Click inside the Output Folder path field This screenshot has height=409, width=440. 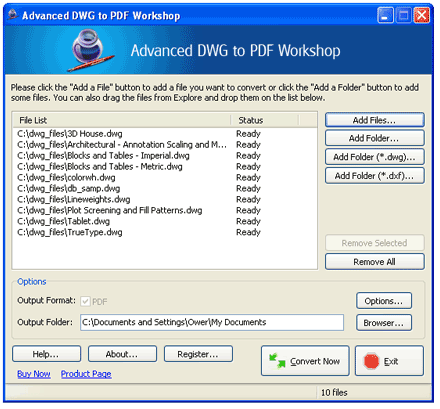point(212,322)
